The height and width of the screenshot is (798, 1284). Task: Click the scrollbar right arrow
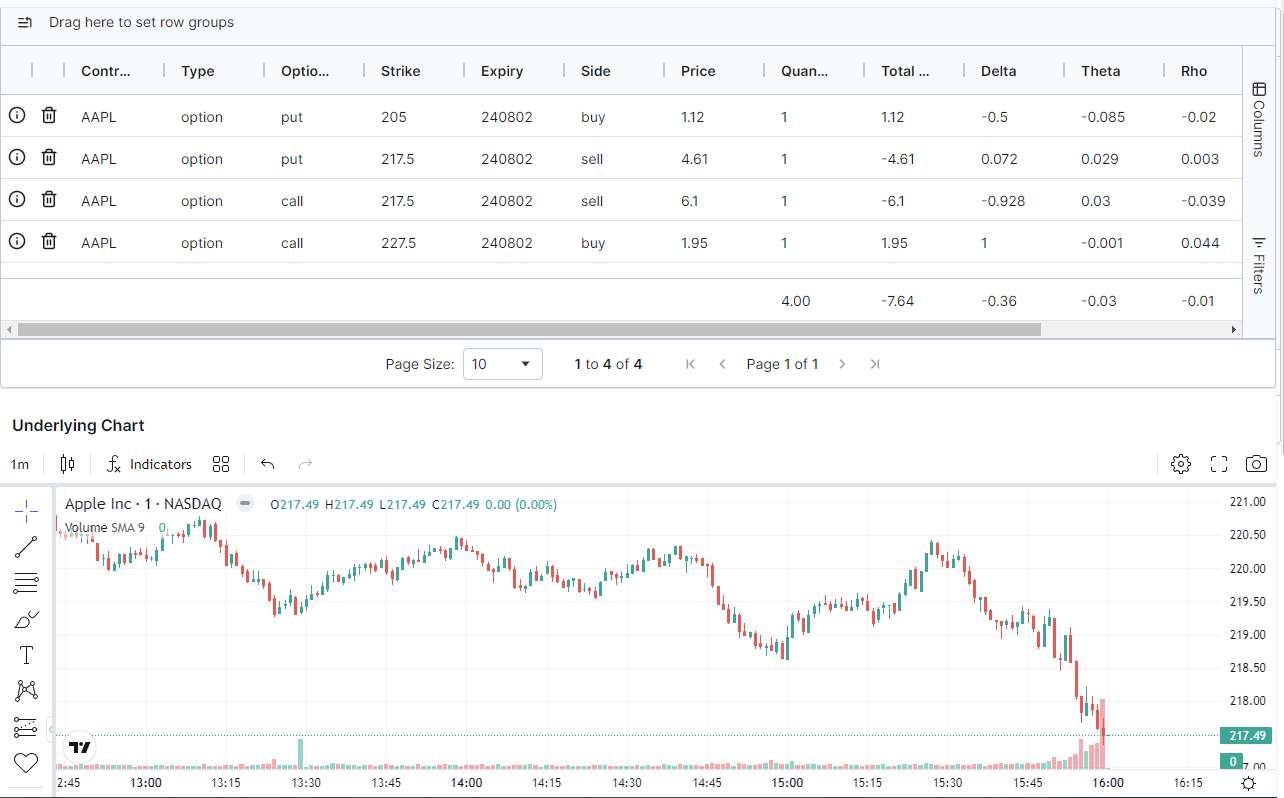(1234, 329)
